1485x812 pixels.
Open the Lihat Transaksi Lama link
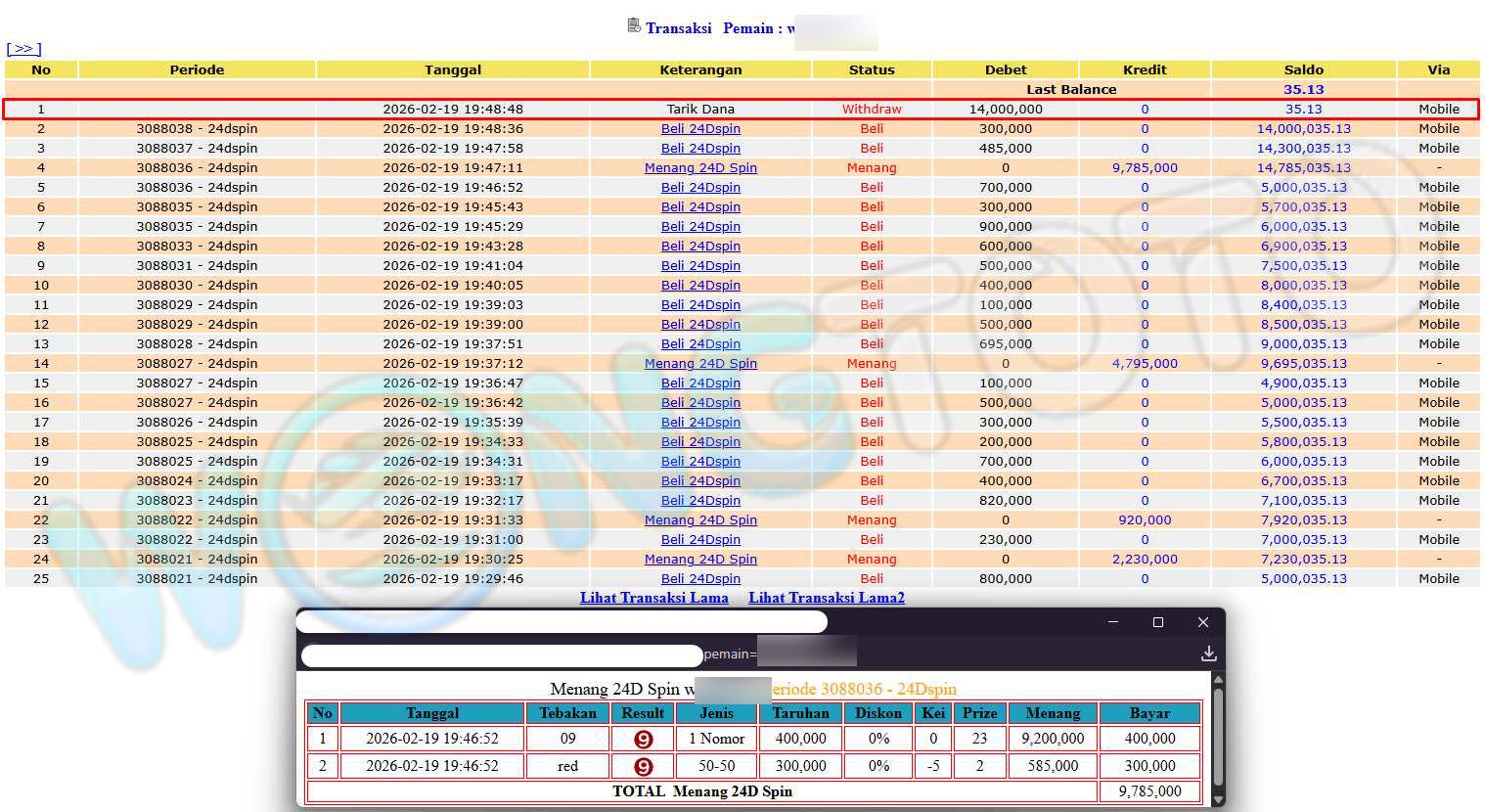(653, 598)
